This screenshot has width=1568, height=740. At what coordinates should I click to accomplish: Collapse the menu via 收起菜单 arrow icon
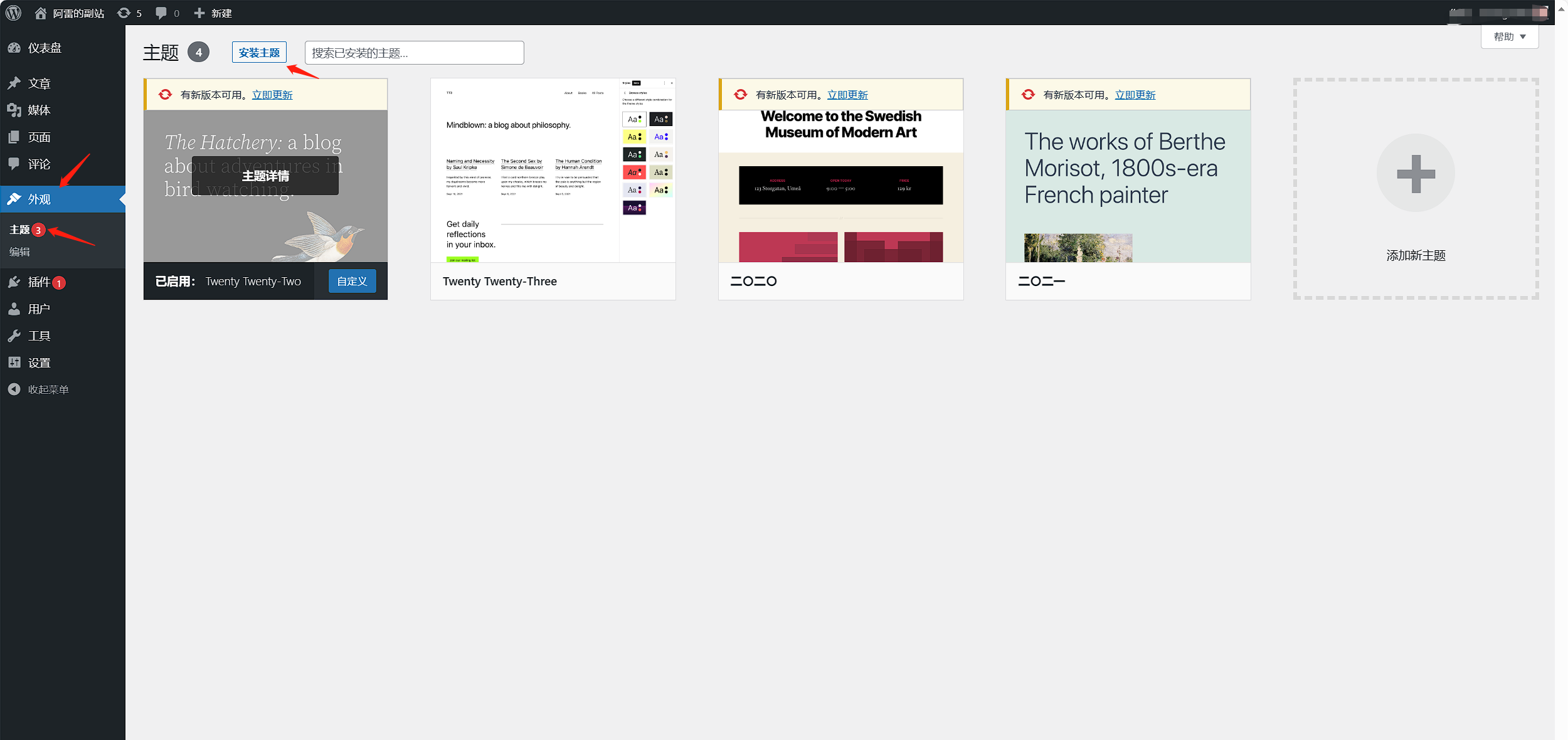click(x=14, y=389)
